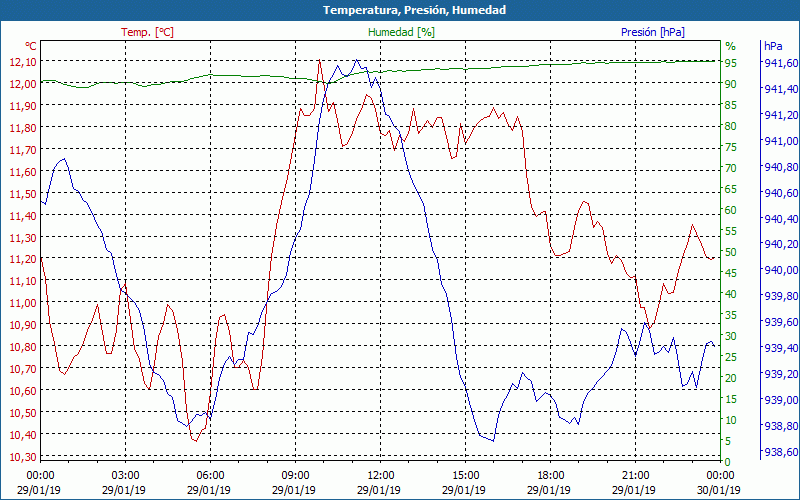
Task: Click the 939,60 pressure axis value
Action: point(781,322)
